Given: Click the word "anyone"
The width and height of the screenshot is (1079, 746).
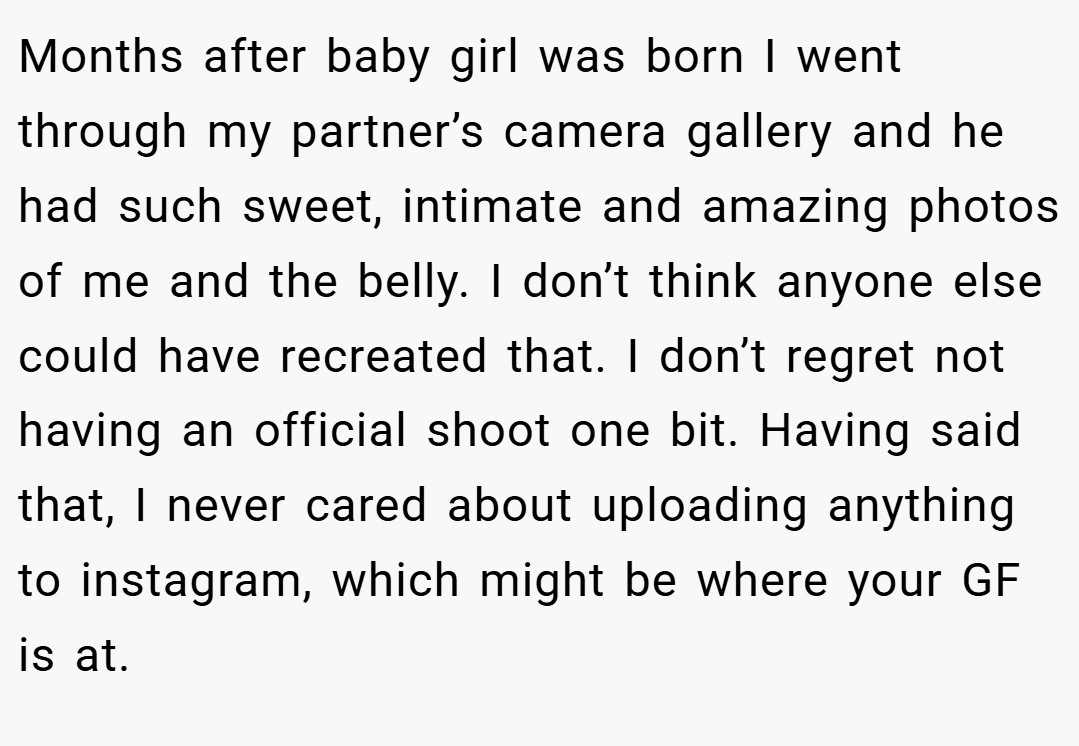Looking at the screenshot, I should [855, 284].
